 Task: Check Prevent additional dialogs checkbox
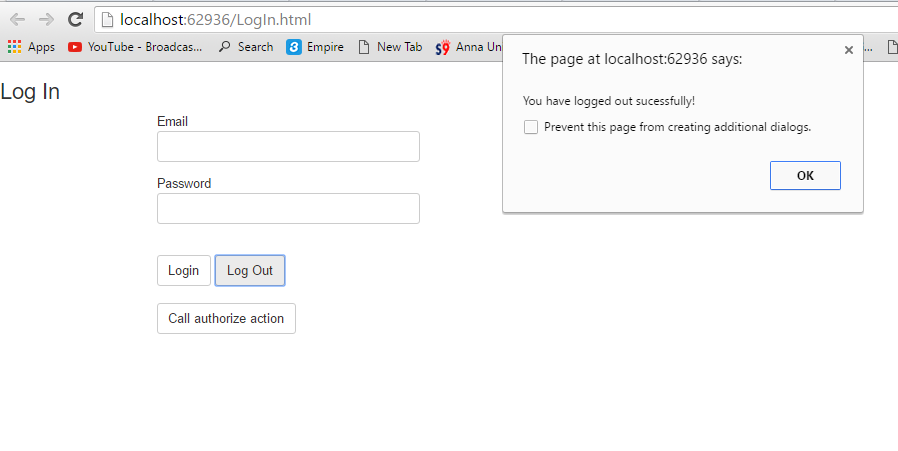pos(531,127)
